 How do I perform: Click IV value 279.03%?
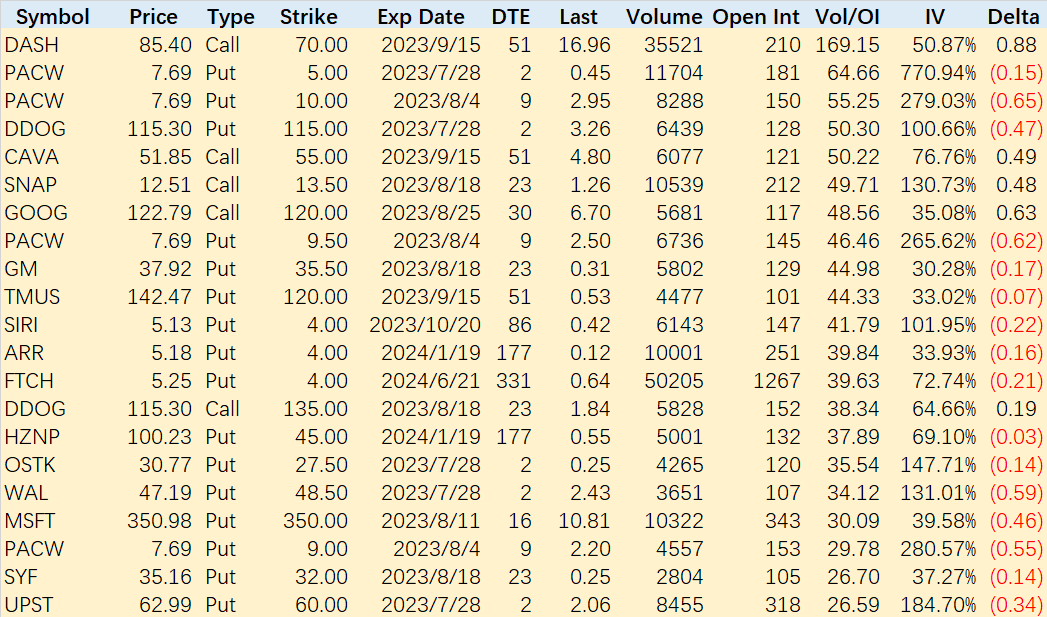(x=938, y=101)
